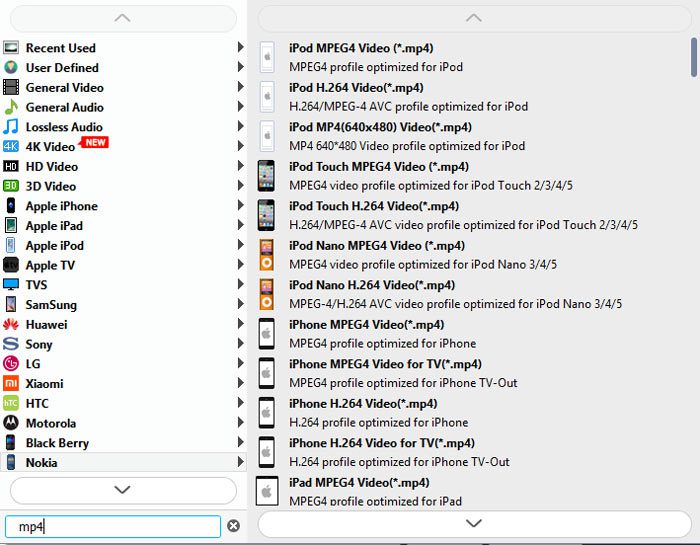Click the iPod Nano MPEG4 Video thumbnail

point(267,255)
